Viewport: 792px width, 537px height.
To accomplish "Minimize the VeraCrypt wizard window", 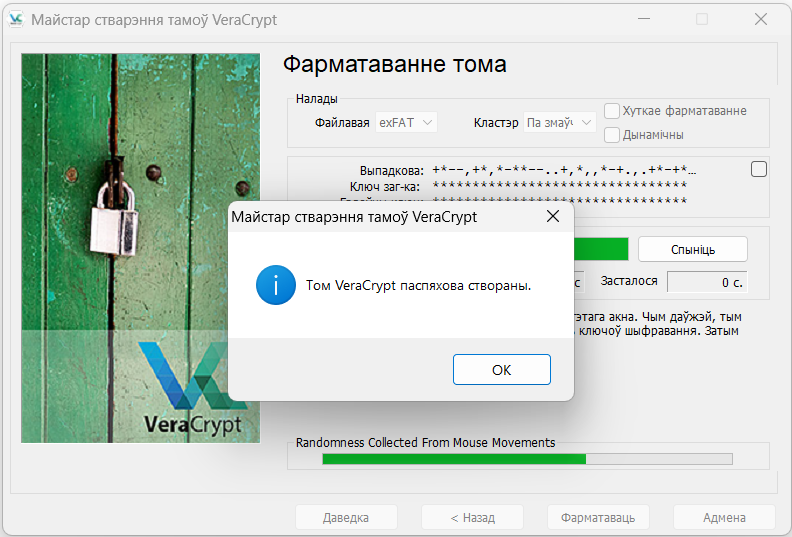I will click(x=644, y=19).
